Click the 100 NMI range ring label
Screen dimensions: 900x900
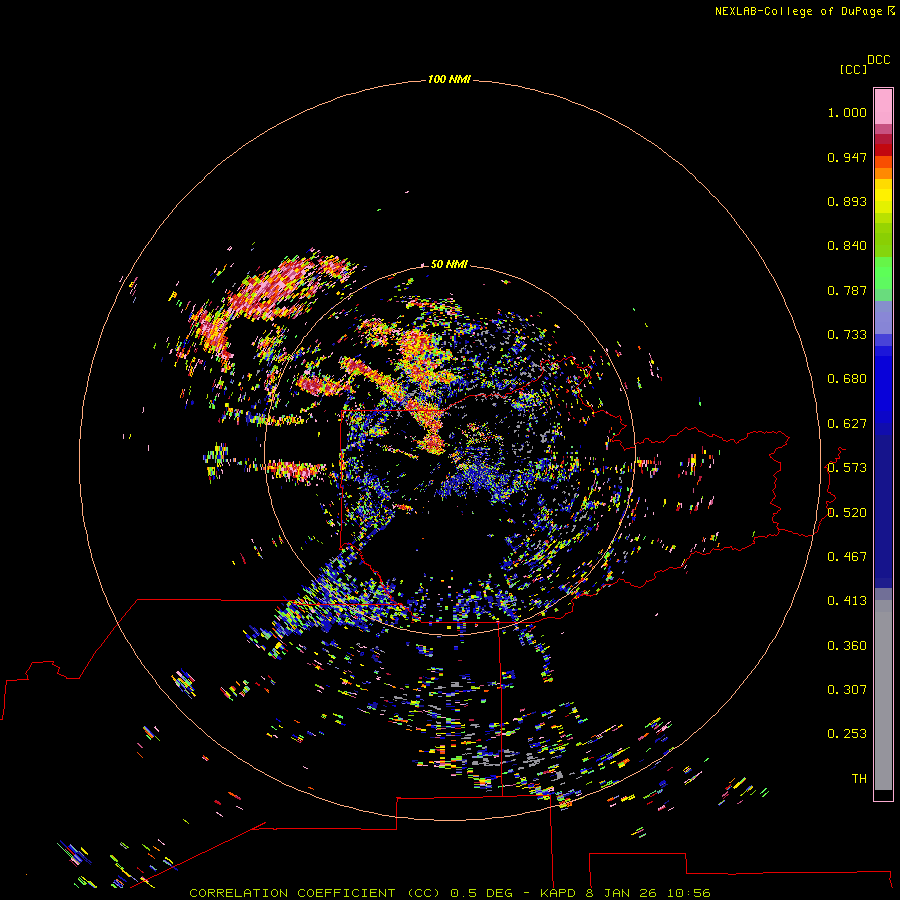449,79
